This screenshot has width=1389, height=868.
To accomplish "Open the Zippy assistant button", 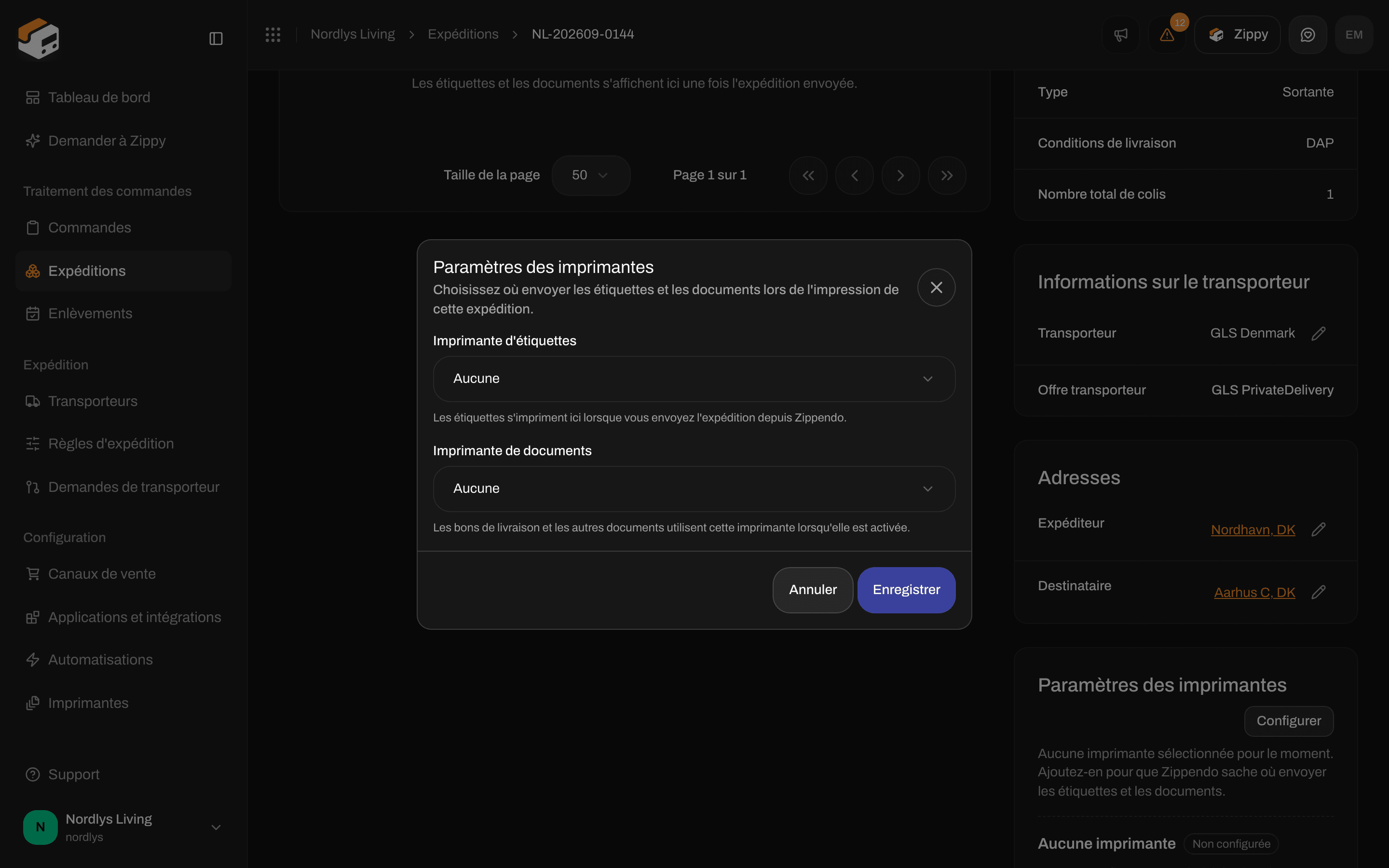I will [x=1238, y=35].
